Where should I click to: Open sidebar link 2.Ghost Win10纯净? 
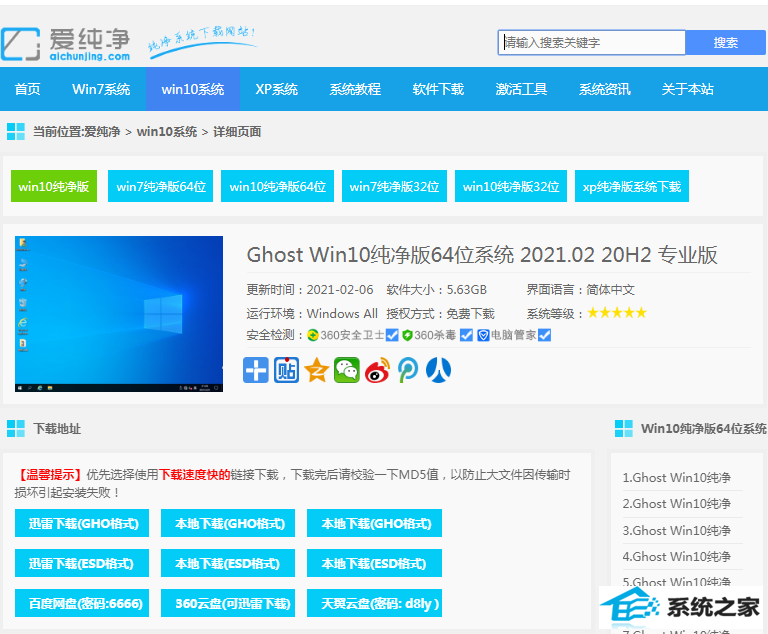point(676,504)
